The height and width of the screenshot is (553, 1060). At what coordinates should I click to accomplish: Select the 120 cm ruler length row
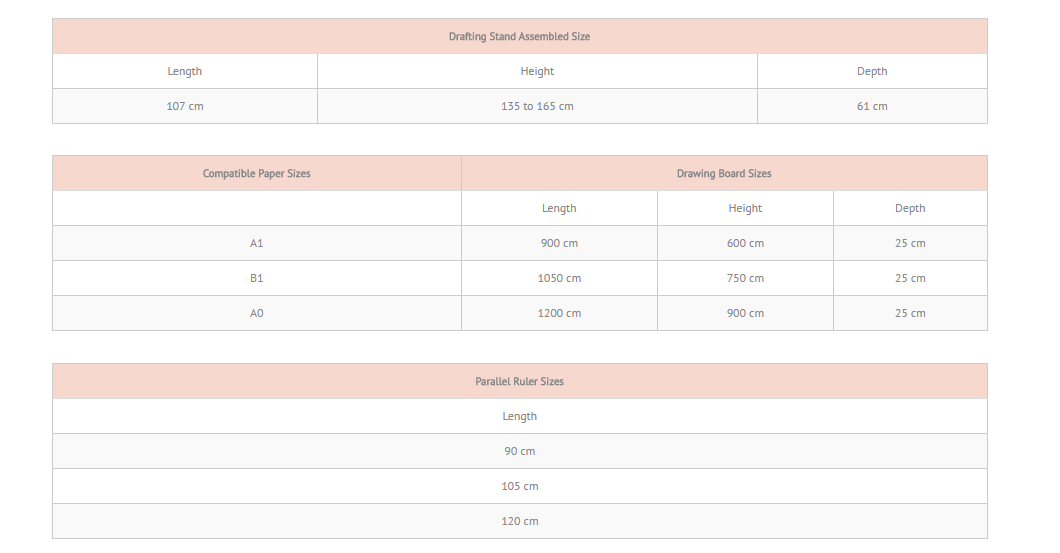(519, 521)
